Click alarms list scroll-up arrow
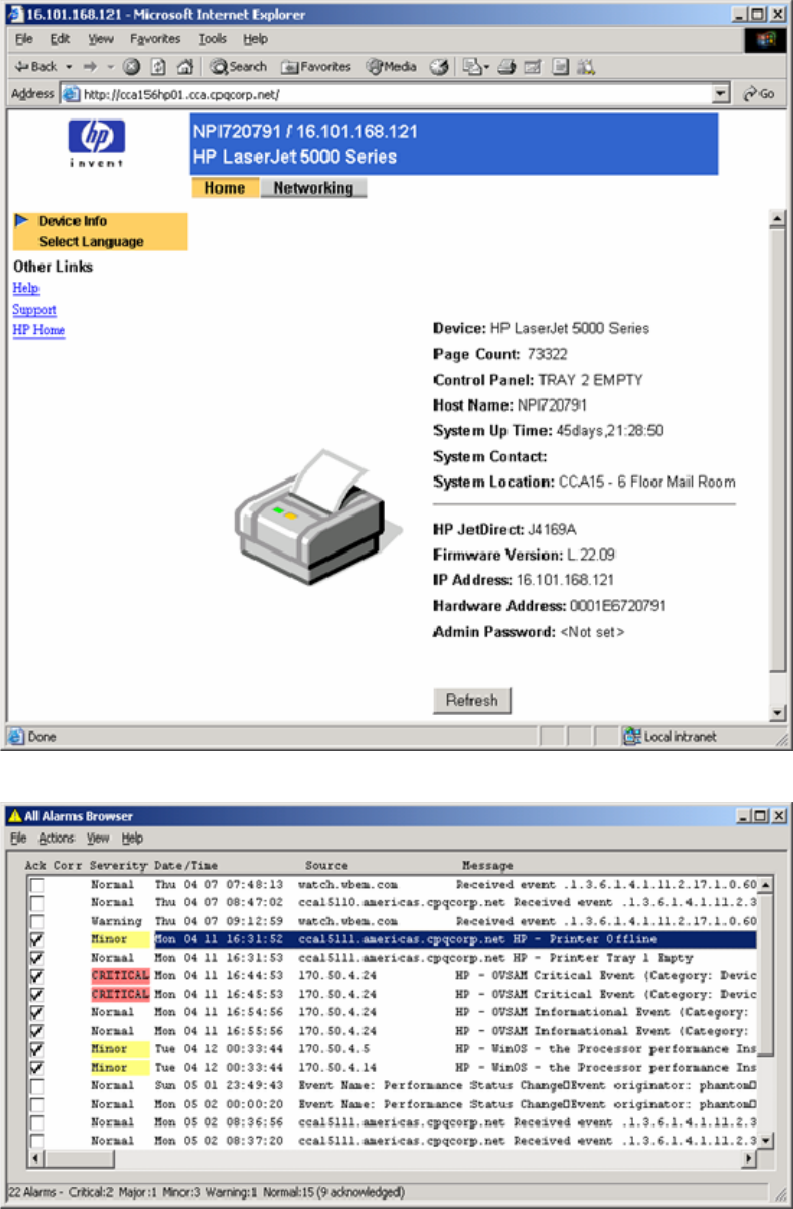Image resolution: width=793 pixels, height=1209 pixels. coord(766,885)
